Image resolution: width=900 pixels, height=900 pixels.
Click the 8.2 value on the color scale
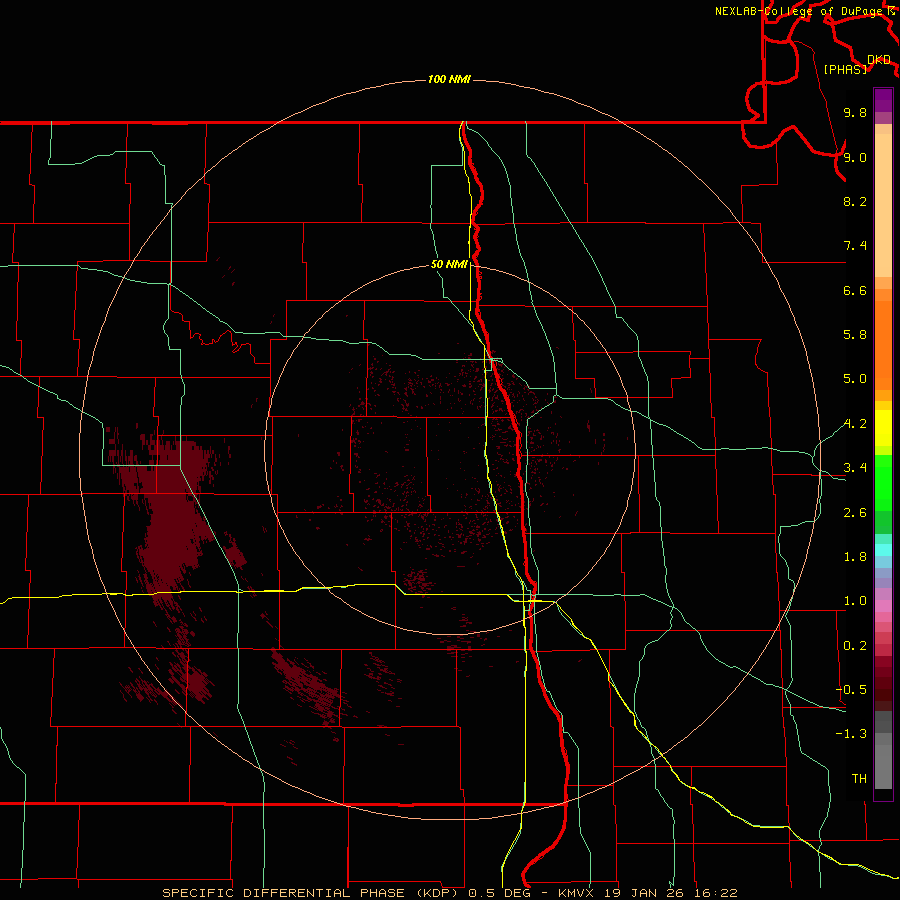click(x=855, y=201)
